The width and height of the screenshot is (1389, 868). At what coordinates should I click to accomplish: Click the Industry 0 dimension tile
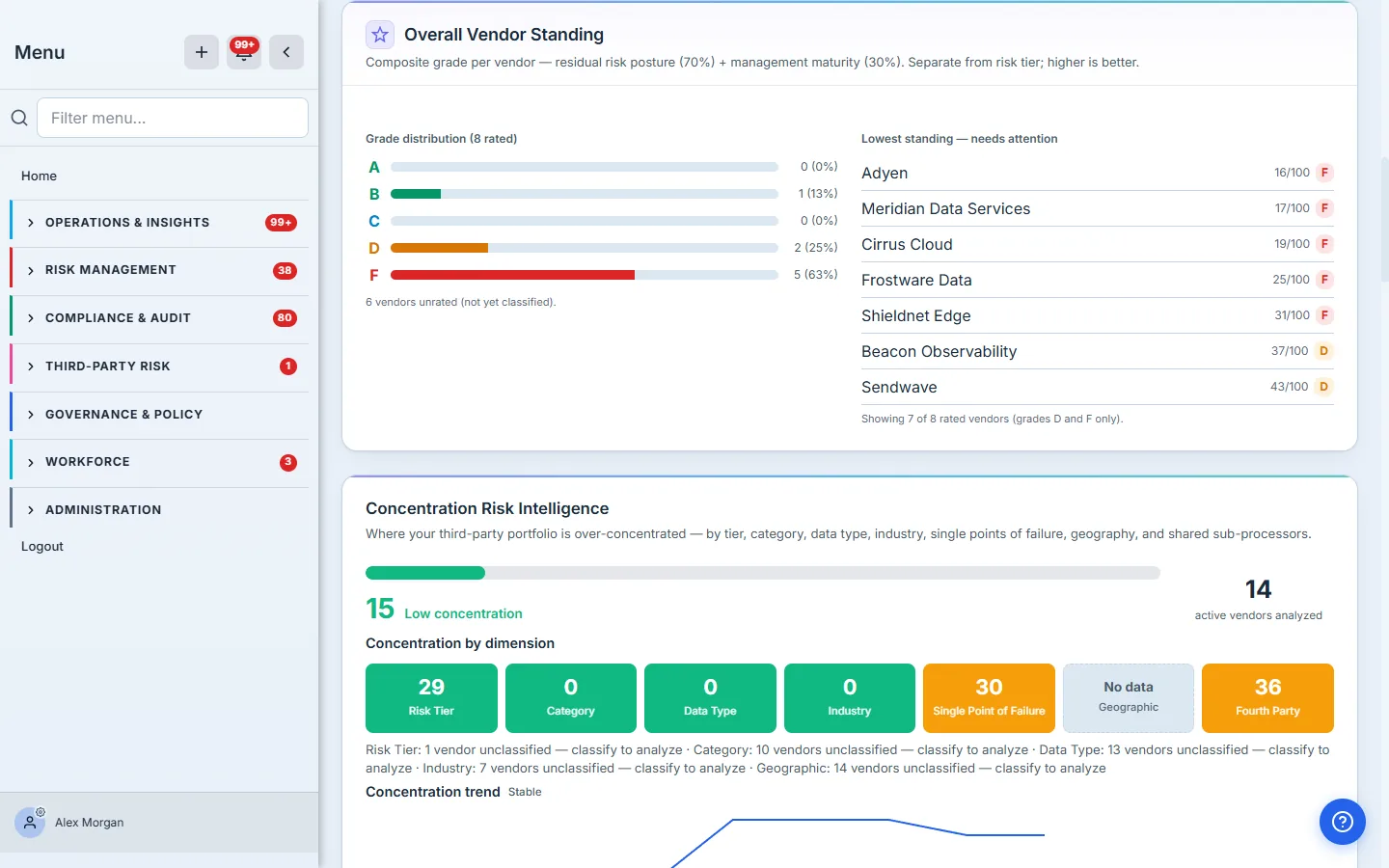click(850, 698)
